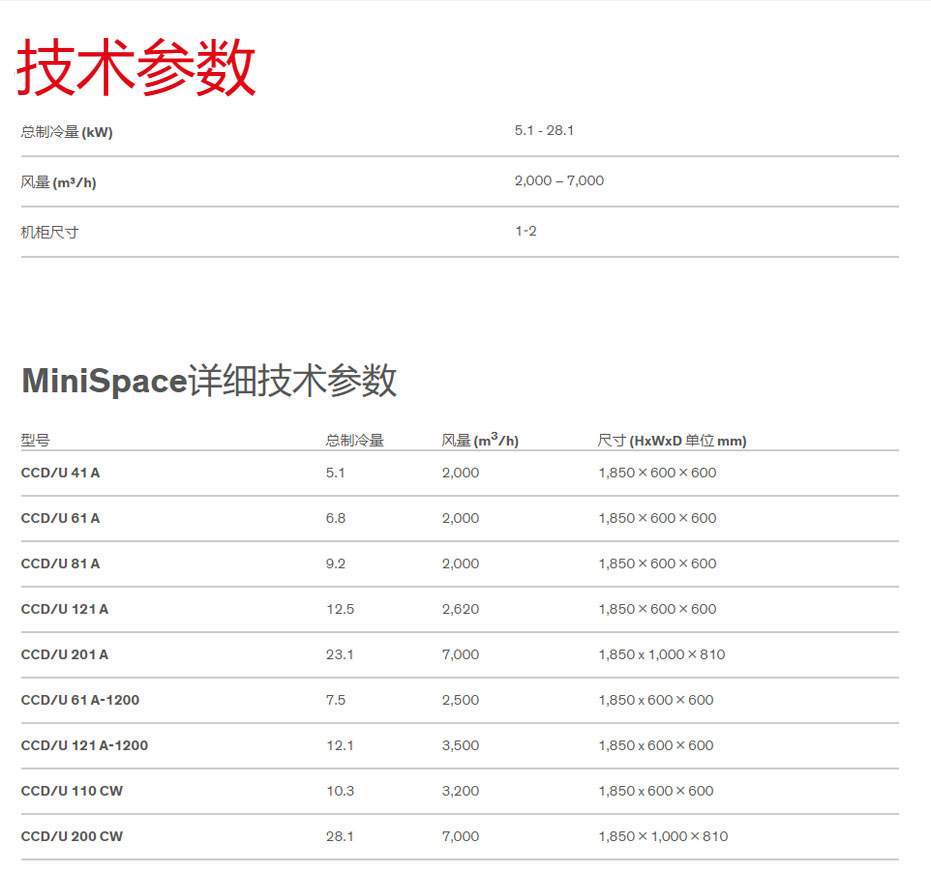Click the 尺寸 (HxWxD 单位 mm) column header
931x873 pixels.
[672, 440]
